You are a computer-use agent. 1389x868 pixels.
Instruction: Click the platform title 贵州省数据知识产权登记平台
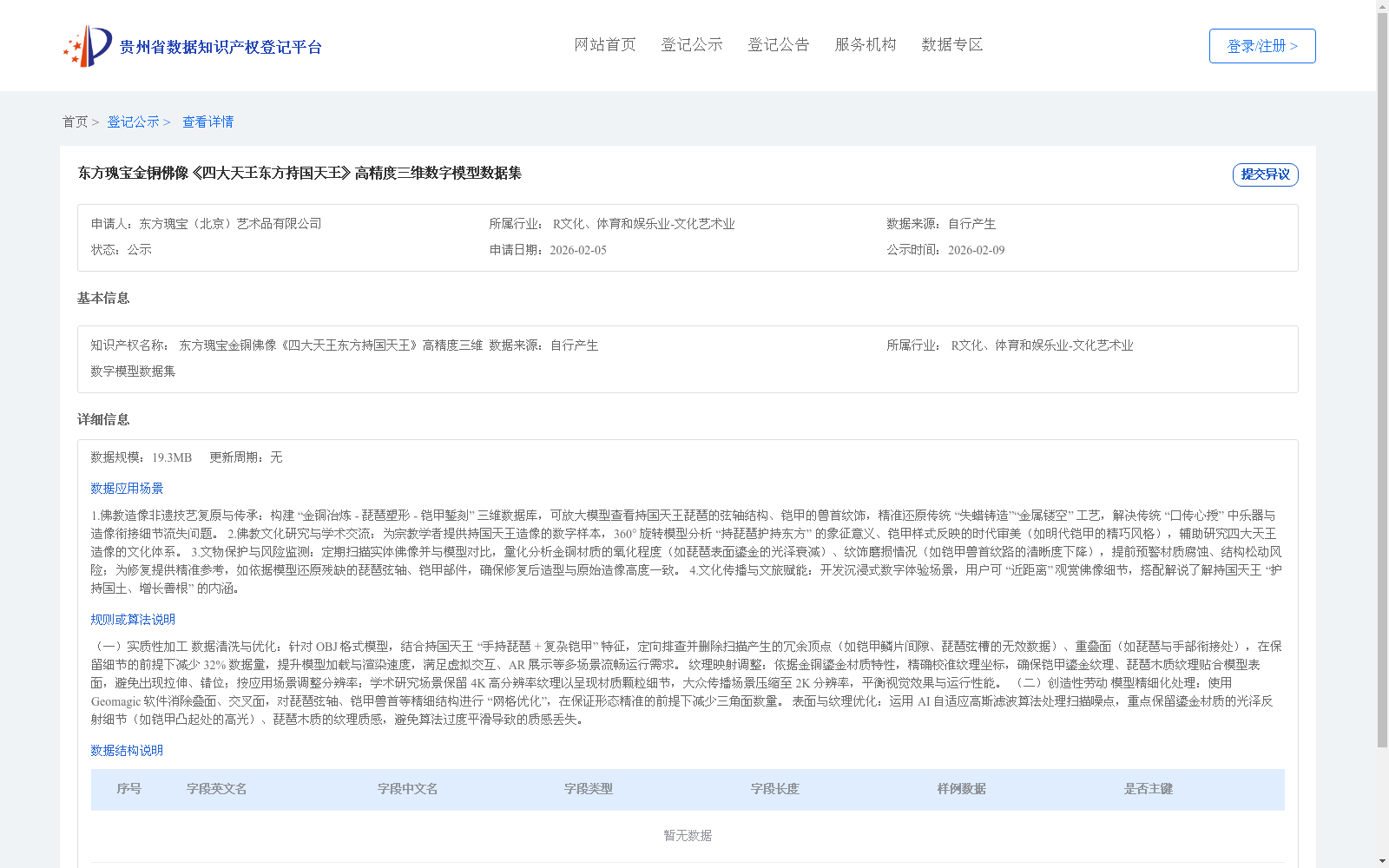point(221,47)
